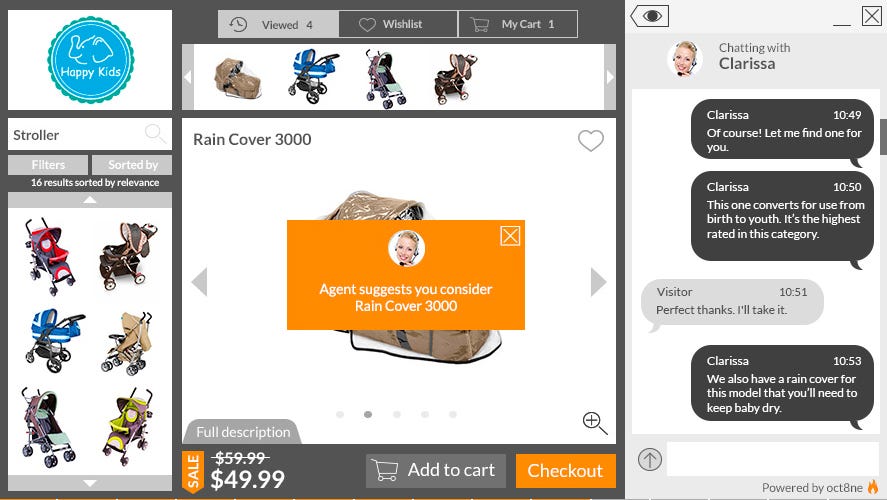Expand the Full description tab
This screenshot has height=500, width=887.
coord(243,432)
